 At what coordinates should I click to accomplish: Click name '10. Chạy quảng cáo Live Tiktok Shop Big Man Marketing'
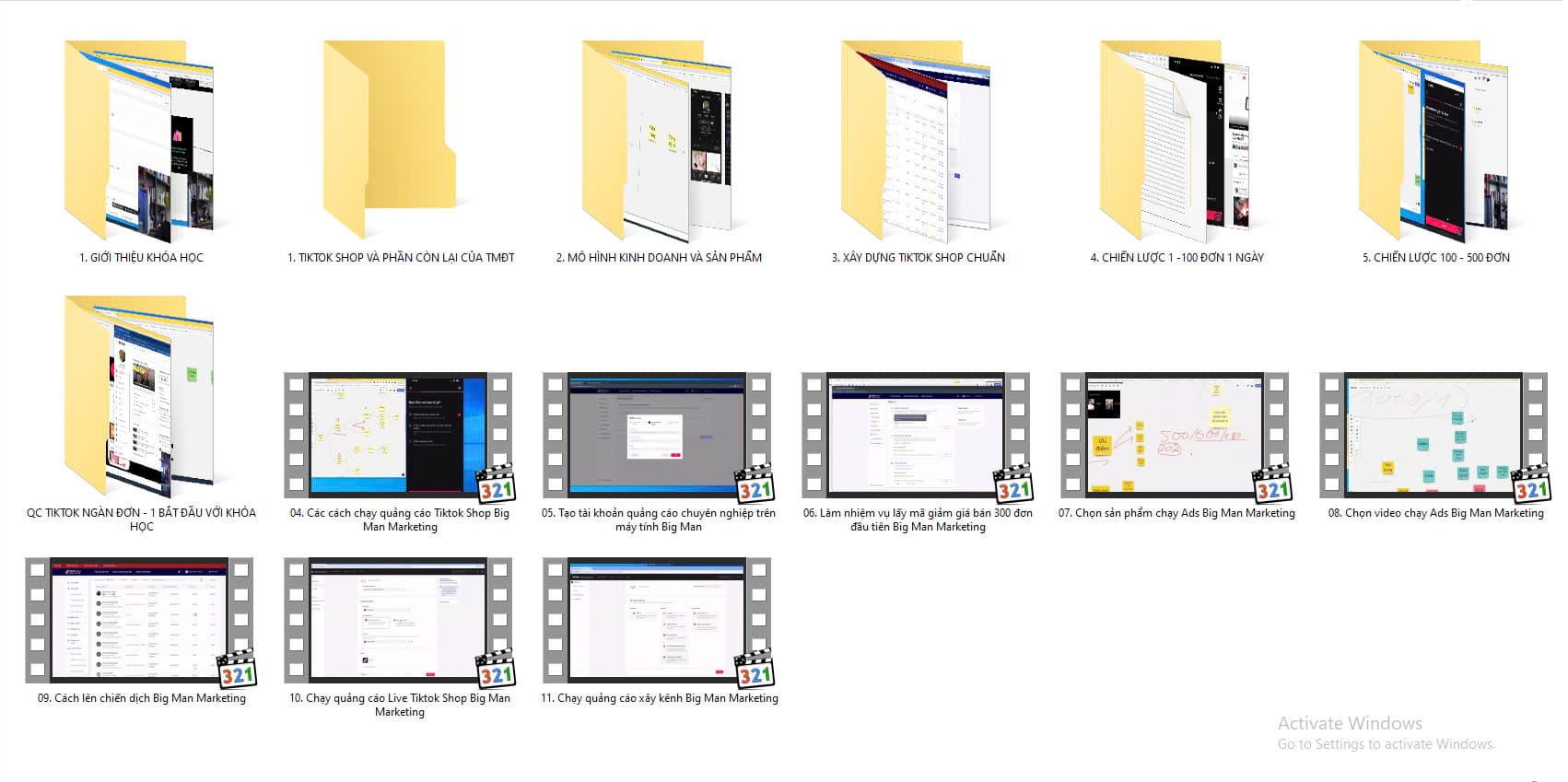coord(400,705)
